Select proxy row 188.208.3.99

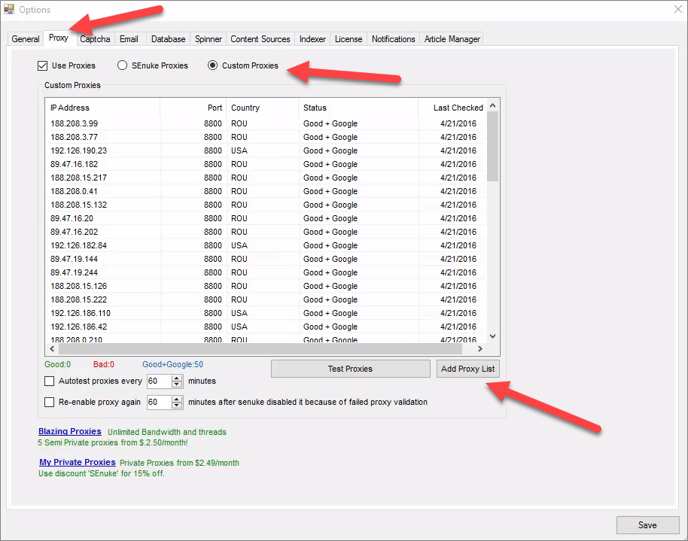pos(266,124)
